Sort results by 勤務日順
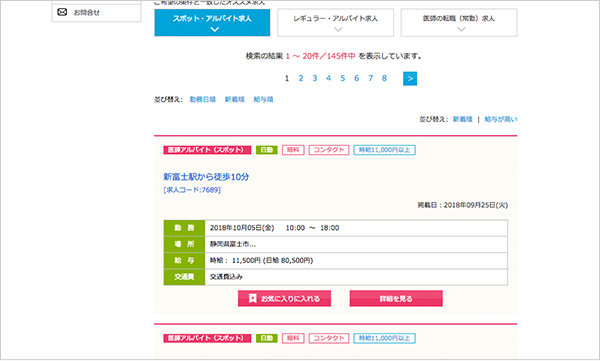The height and width of the screenshot is (361, 600). [x=203, y=99]
